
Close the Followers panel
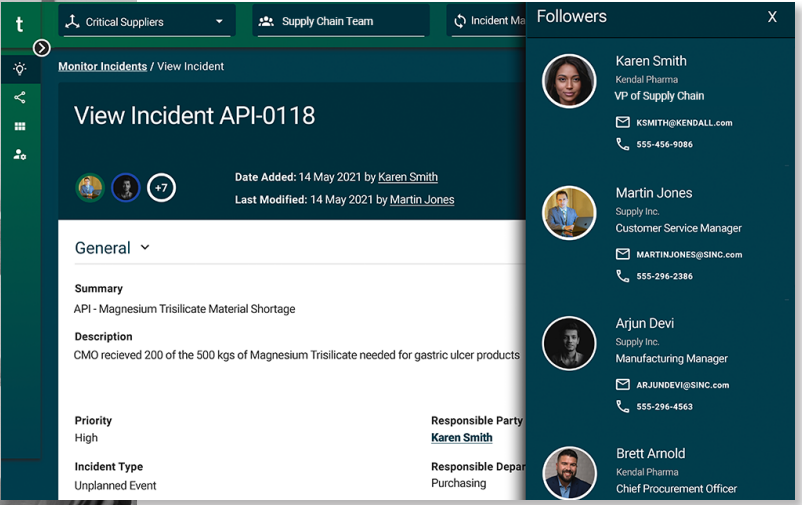click(x=772, y=17)
